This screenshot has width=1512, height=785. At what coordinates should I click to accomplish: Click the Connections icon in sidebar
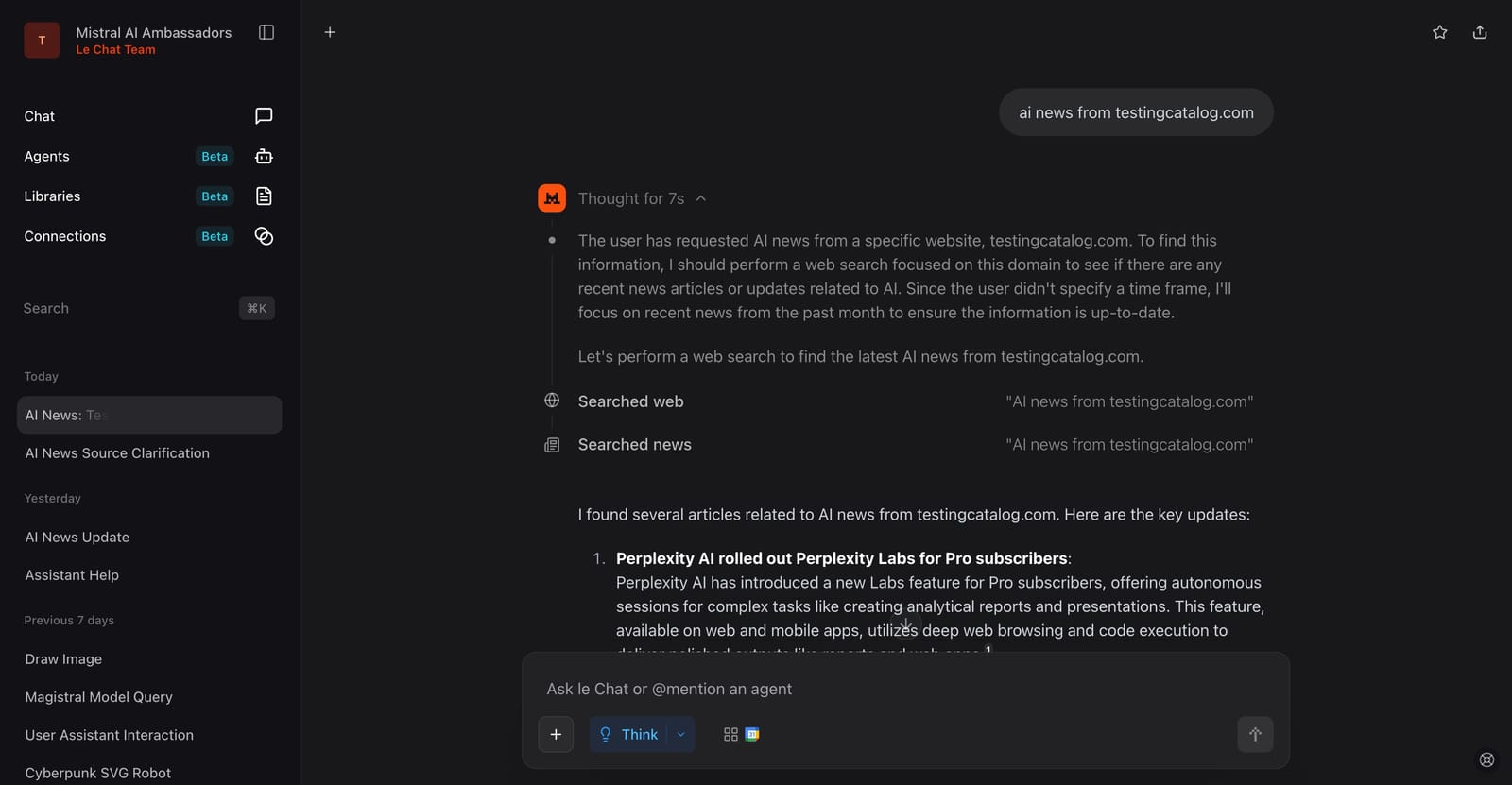coord(263,236)
